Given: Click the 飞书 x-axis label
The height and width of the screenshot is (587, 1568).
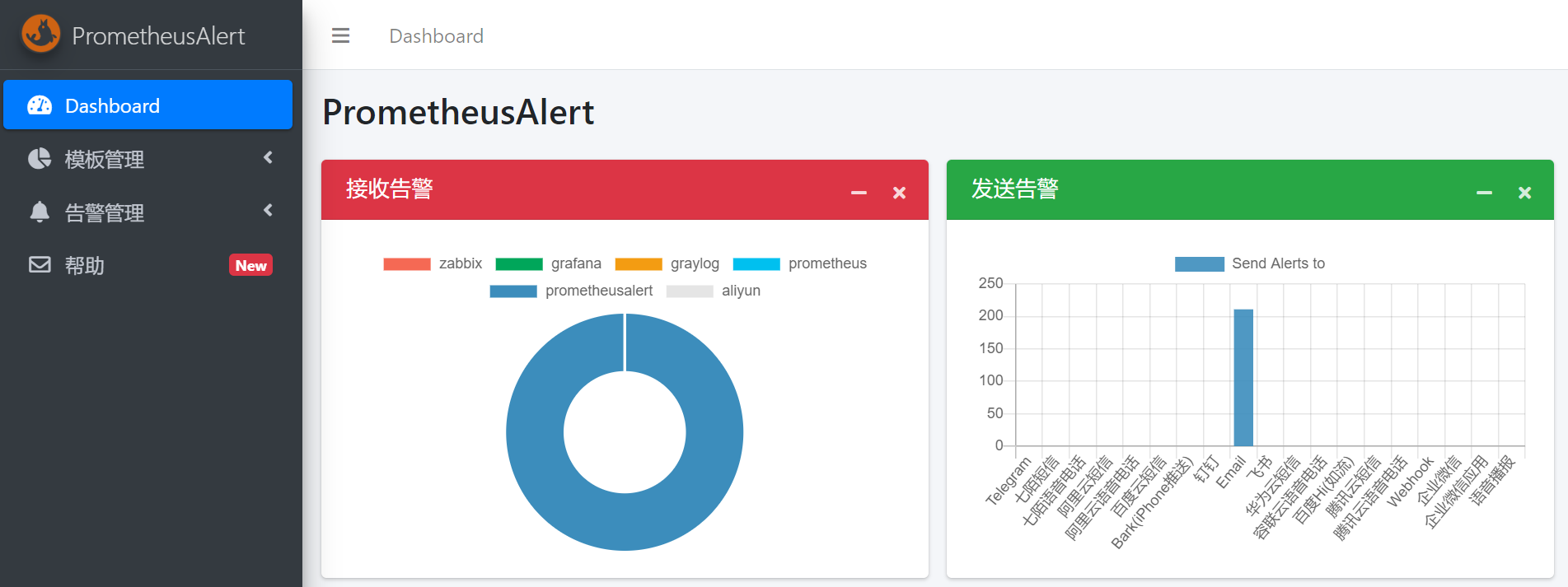Looking at the screenshot, I should coord(1259,468).
